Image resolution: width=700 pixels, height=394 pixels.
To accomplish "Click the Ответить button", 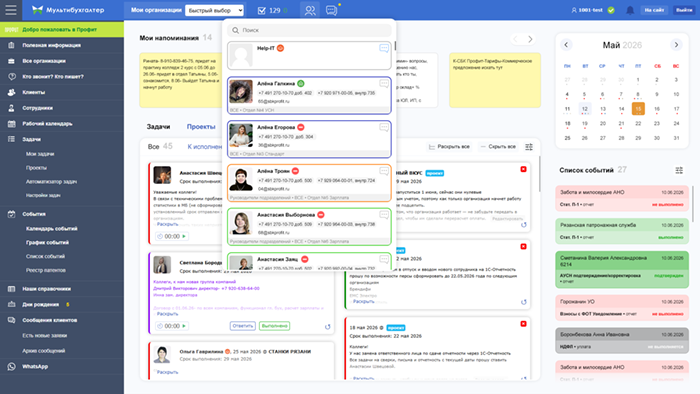I will (243, 326).
